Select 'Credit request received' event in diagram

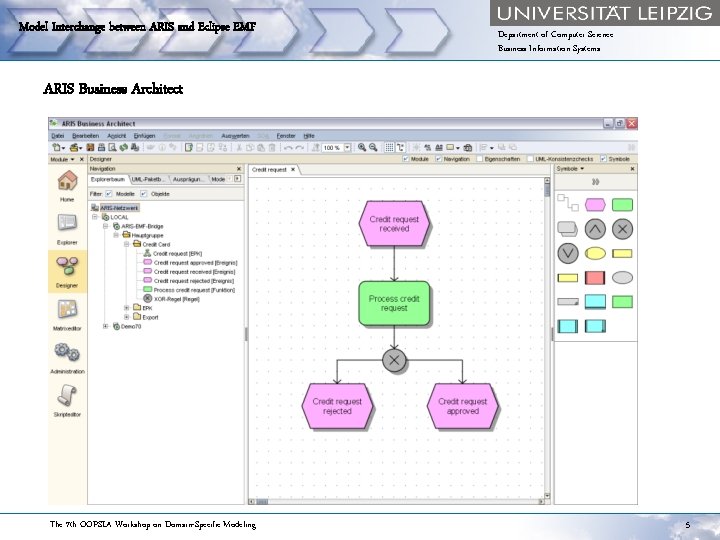point(394,224)
